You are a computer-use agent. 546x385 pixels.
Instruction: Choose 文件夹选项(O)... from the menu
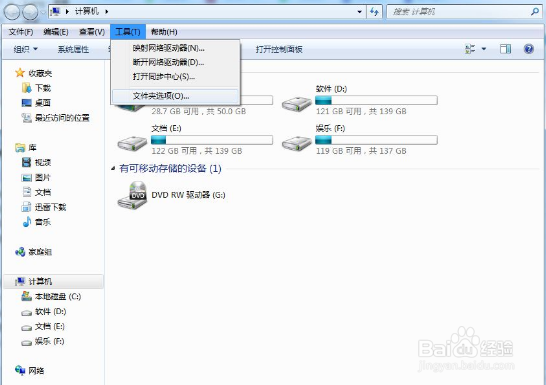pos(176,96)
